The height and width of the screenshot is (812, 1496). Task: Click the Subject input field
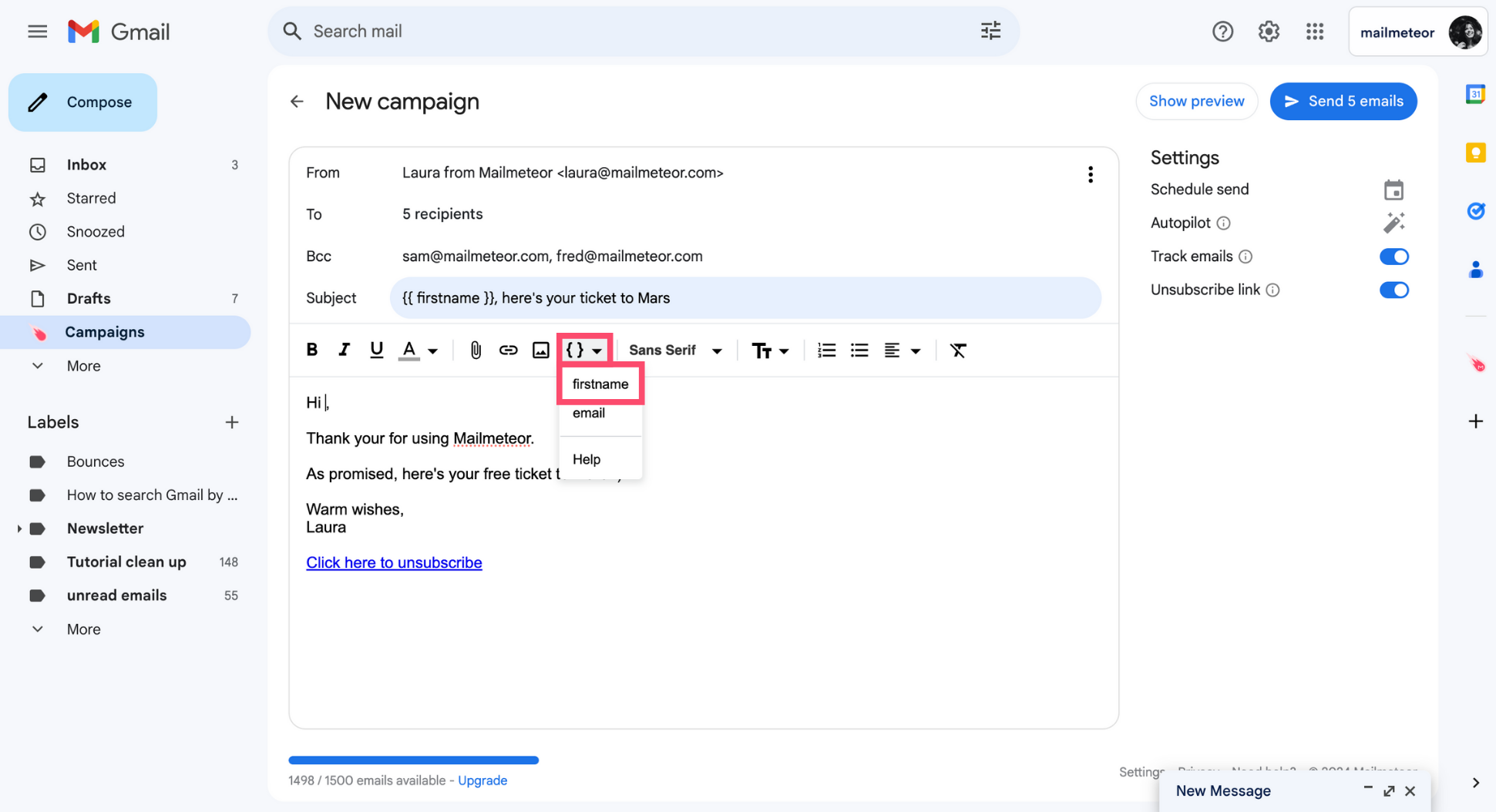745,298
